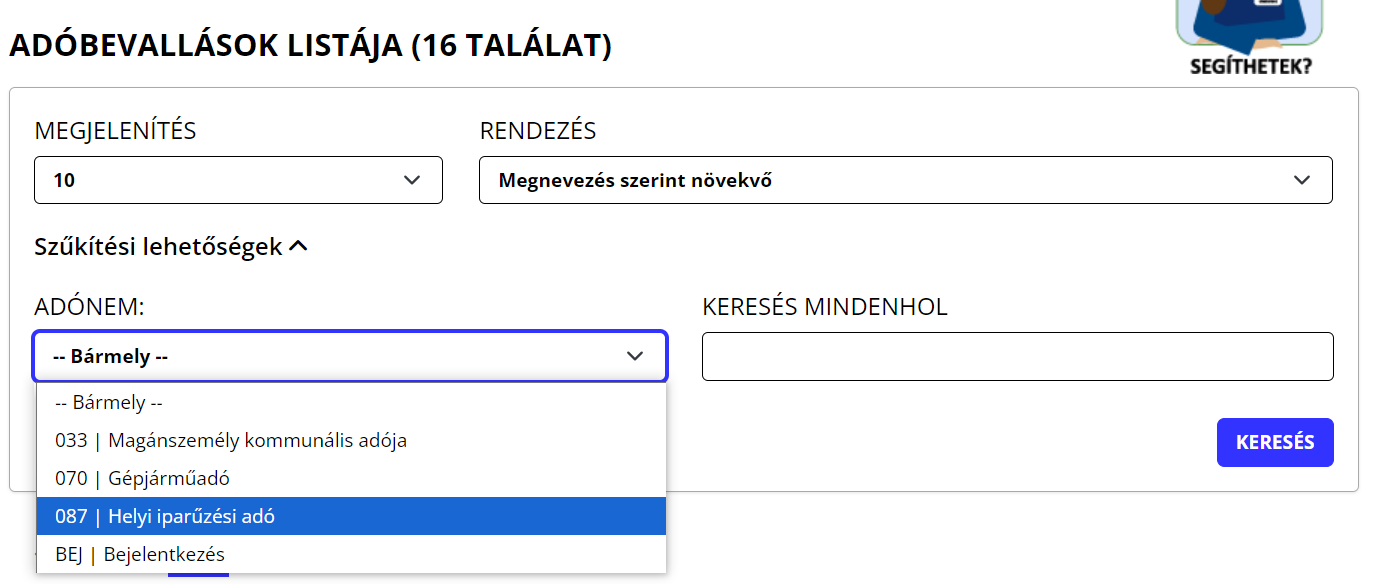Click the chevron arrow in Rendezés box
The width and height of the screenshot is (1384, 584).
(x=1302, y=180)
